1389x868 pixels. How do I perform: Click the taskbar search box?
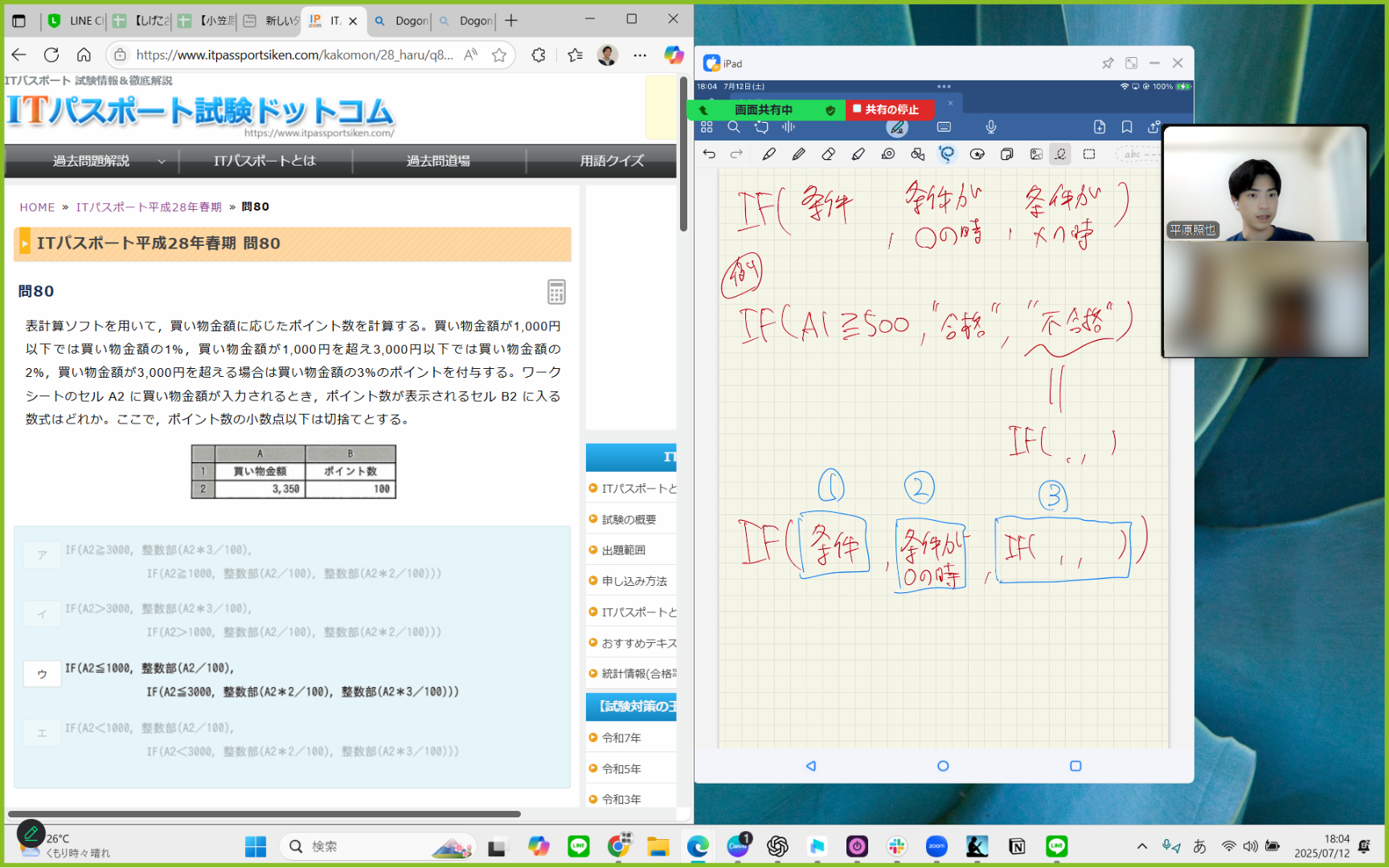(378, 846)
